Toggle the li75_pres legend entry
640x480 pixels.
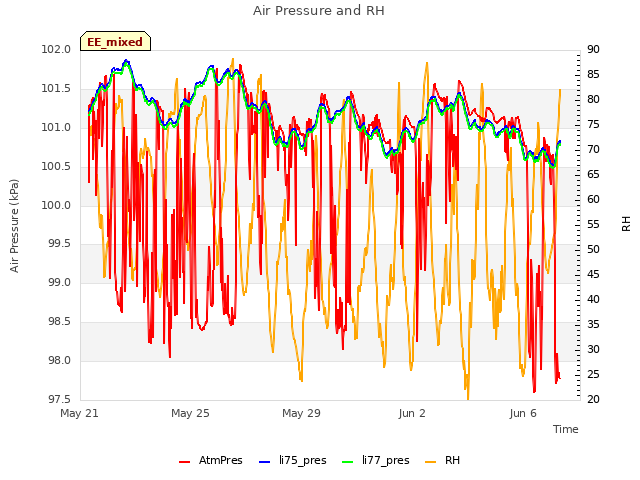click(x=293, y=460)
